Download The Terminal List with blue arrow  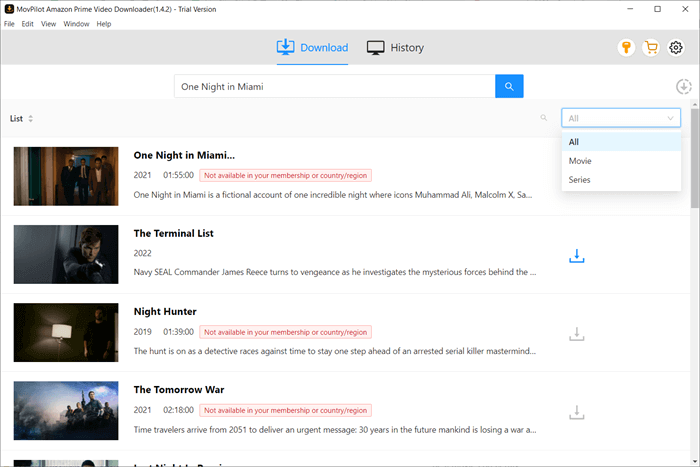576,256
